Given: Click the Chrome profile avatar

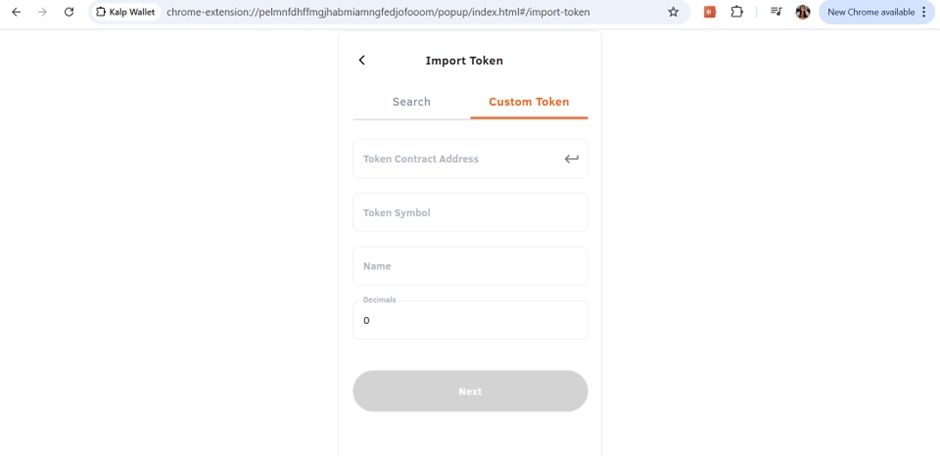Looking at the screenshot, I should pyautogui.click(x=802, y=12).
